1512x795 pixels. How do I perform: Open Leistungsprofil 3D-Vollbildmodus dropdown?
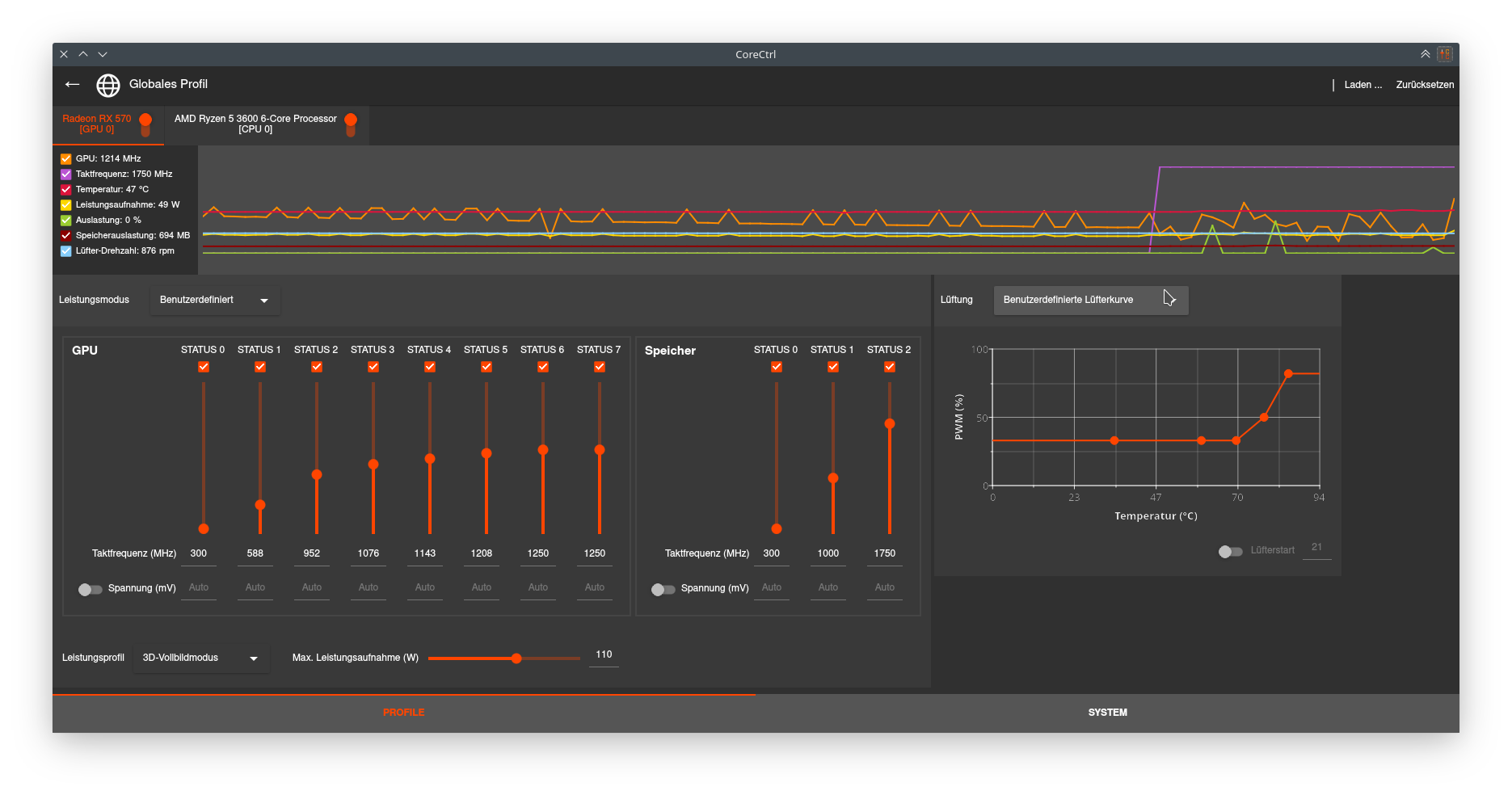click(x=201, y=658)
